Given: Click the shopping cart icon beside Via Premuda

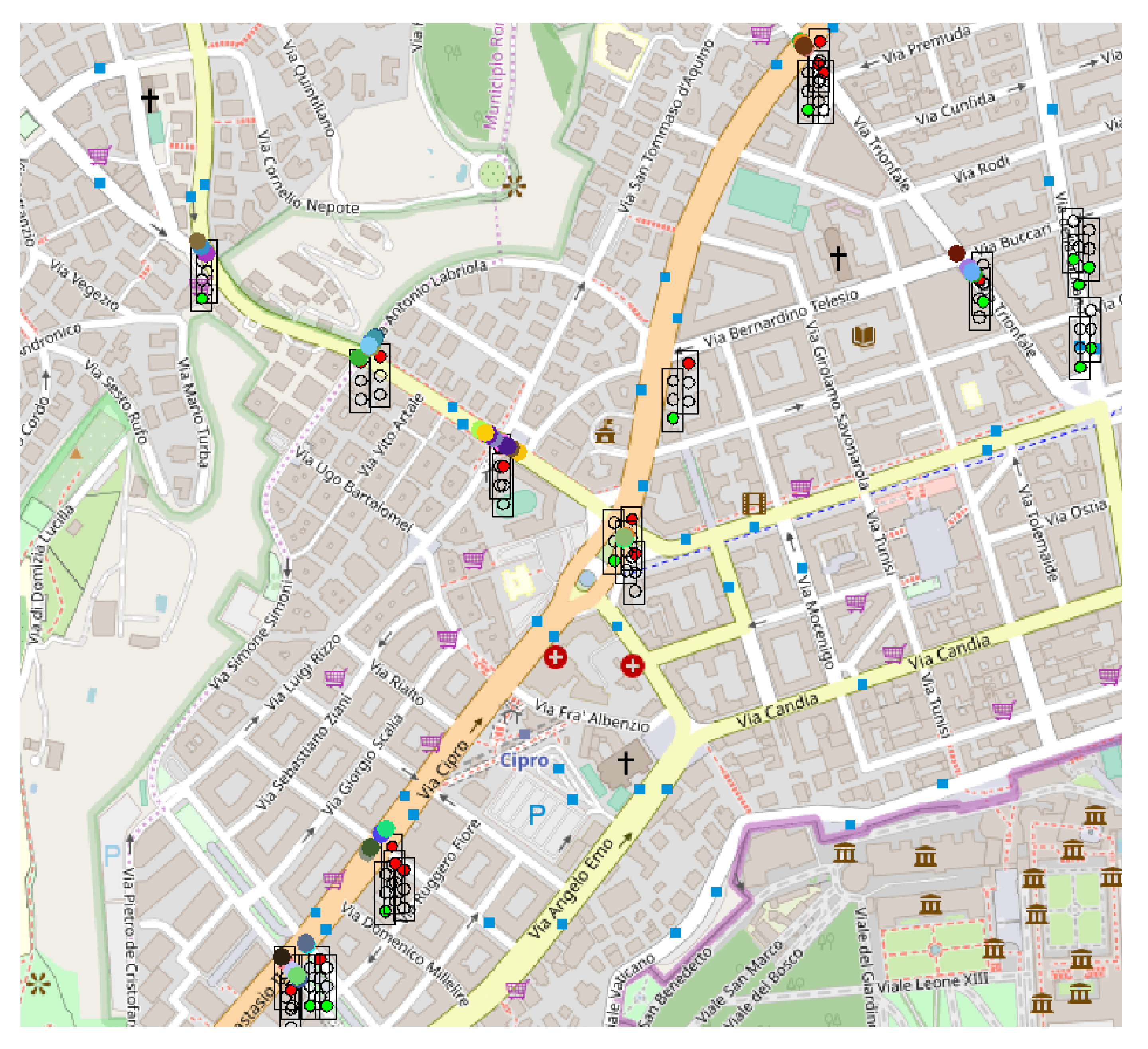Looking at the screenshot, I should tap(761, 34).
